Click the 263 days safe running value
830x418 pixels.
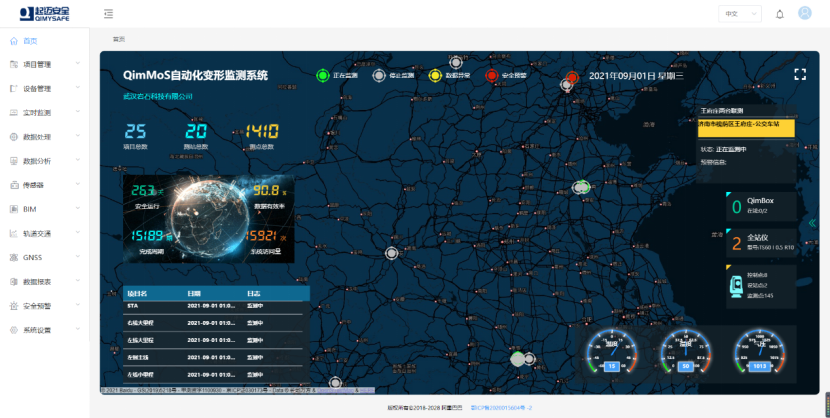pyautogui.click(x=142, y=190)
